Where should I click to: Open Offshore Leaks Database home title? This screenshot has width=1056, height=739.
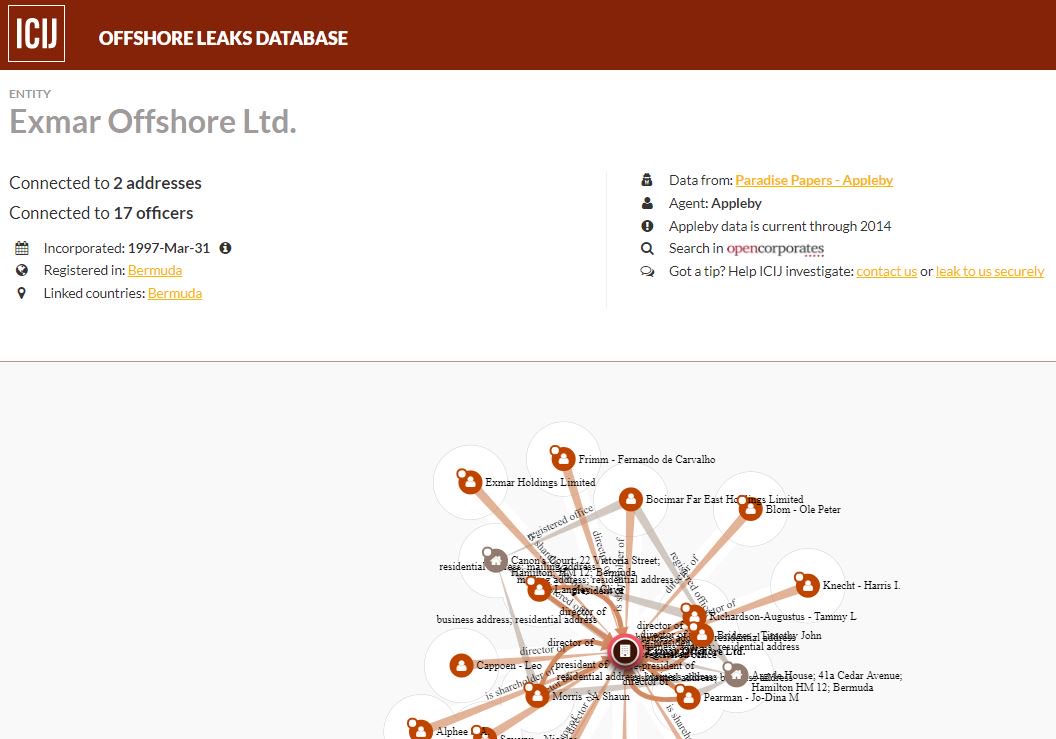pos(223,38)
